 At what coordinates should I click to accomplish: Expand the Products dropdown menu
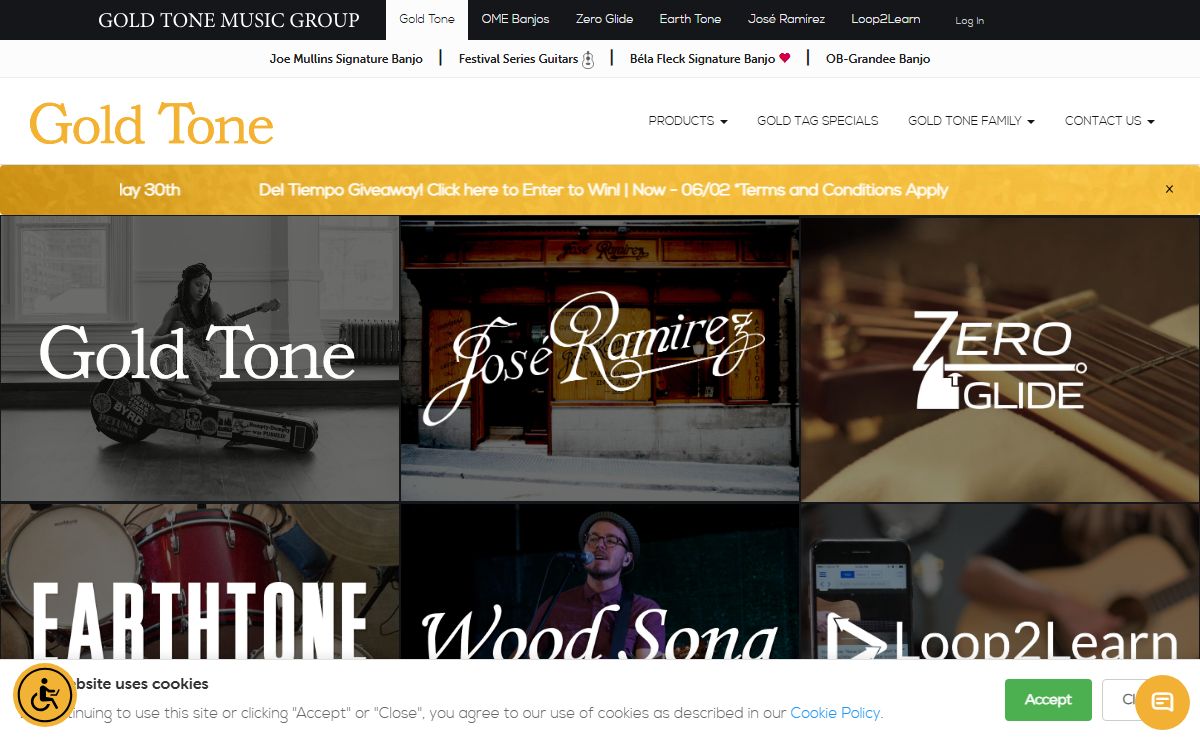(688, 120)
